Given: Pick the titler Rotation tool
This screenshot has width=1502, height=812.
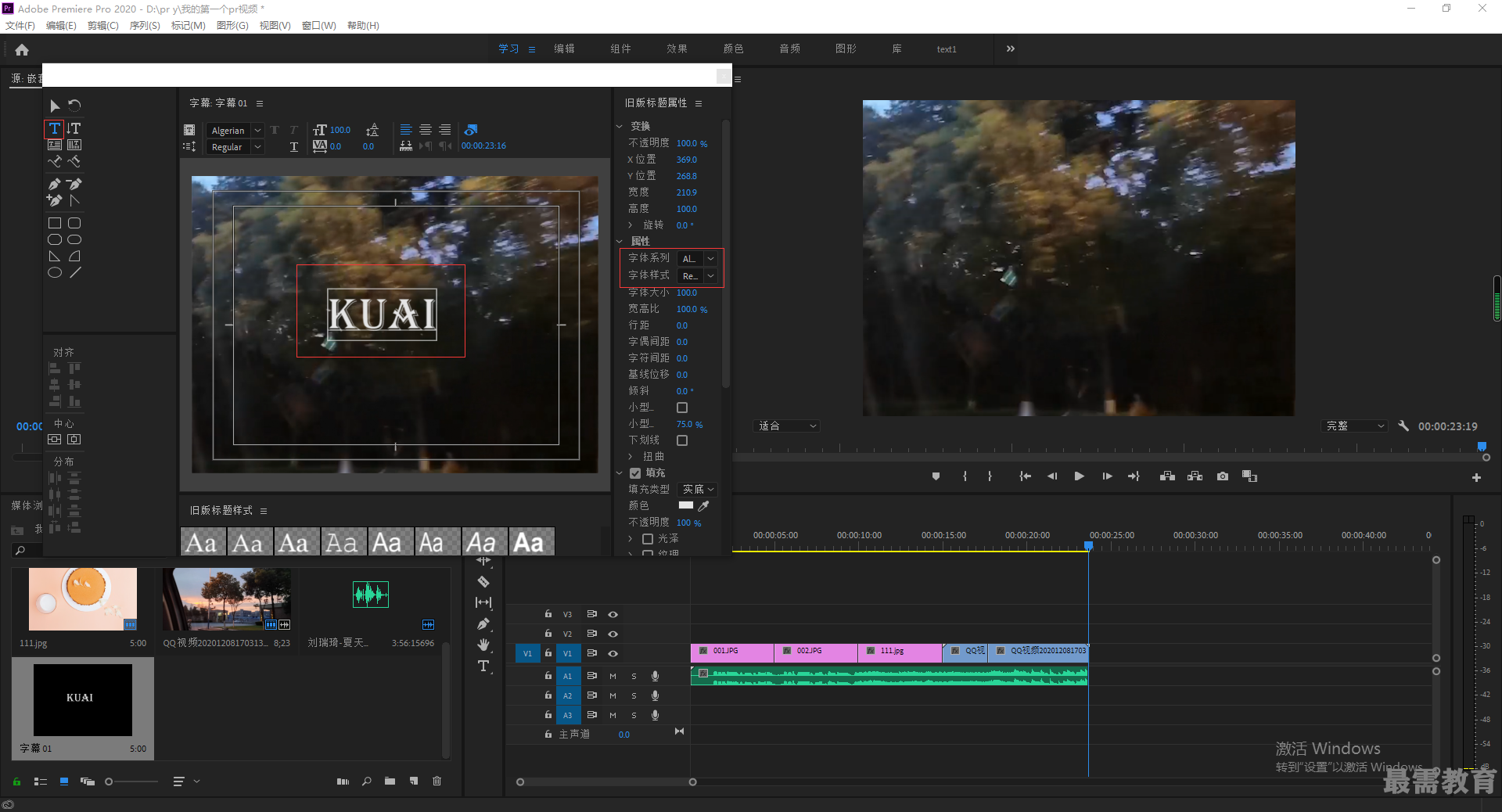Looking at the screenshot, I should point(74,106).
